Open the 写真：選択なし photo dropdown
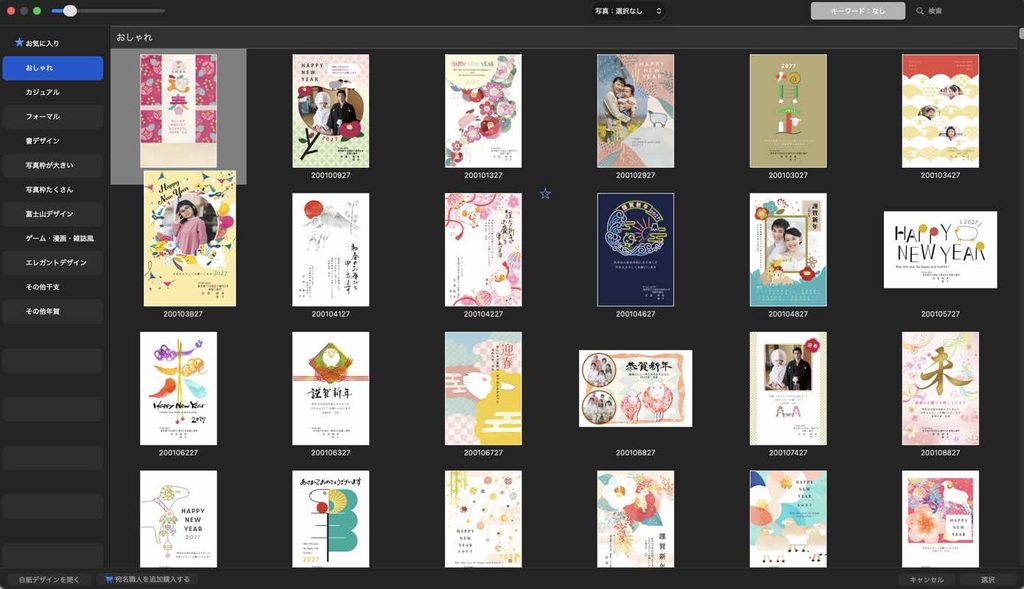 click(x=628, y=11)
